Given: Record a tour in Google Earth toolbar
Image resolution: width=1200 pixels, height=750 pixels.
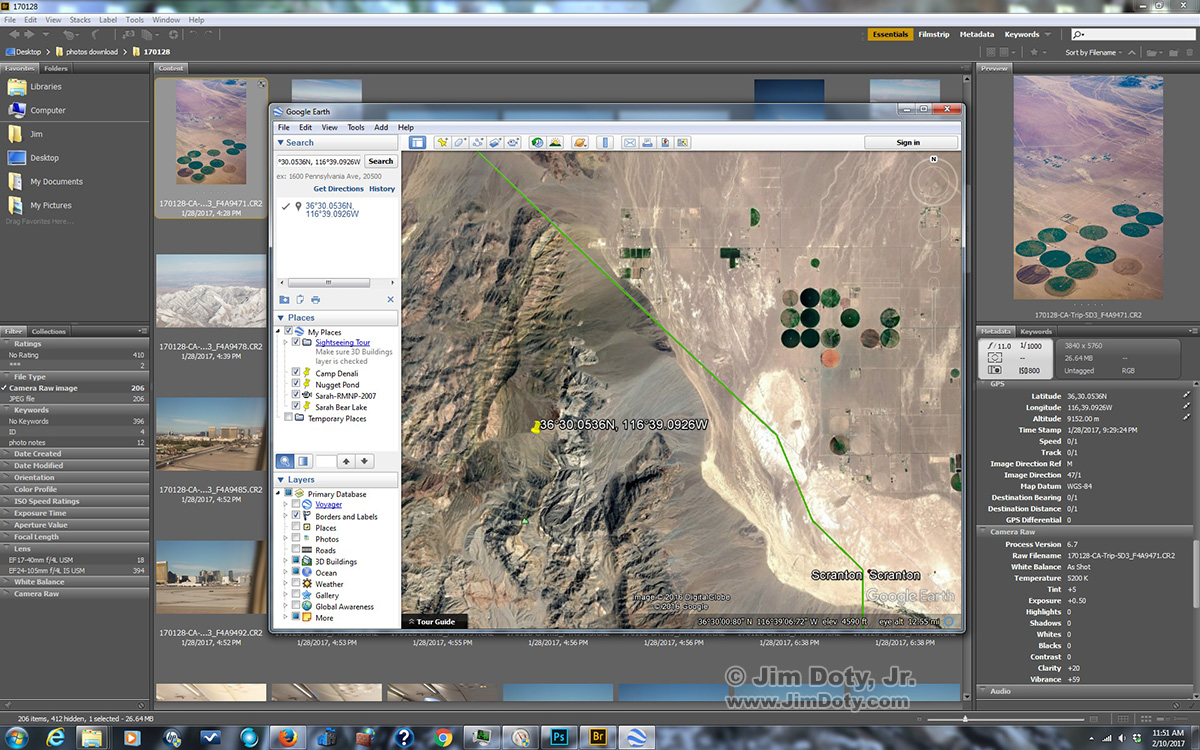Looking at the screenshot, I should coord(513,143).
